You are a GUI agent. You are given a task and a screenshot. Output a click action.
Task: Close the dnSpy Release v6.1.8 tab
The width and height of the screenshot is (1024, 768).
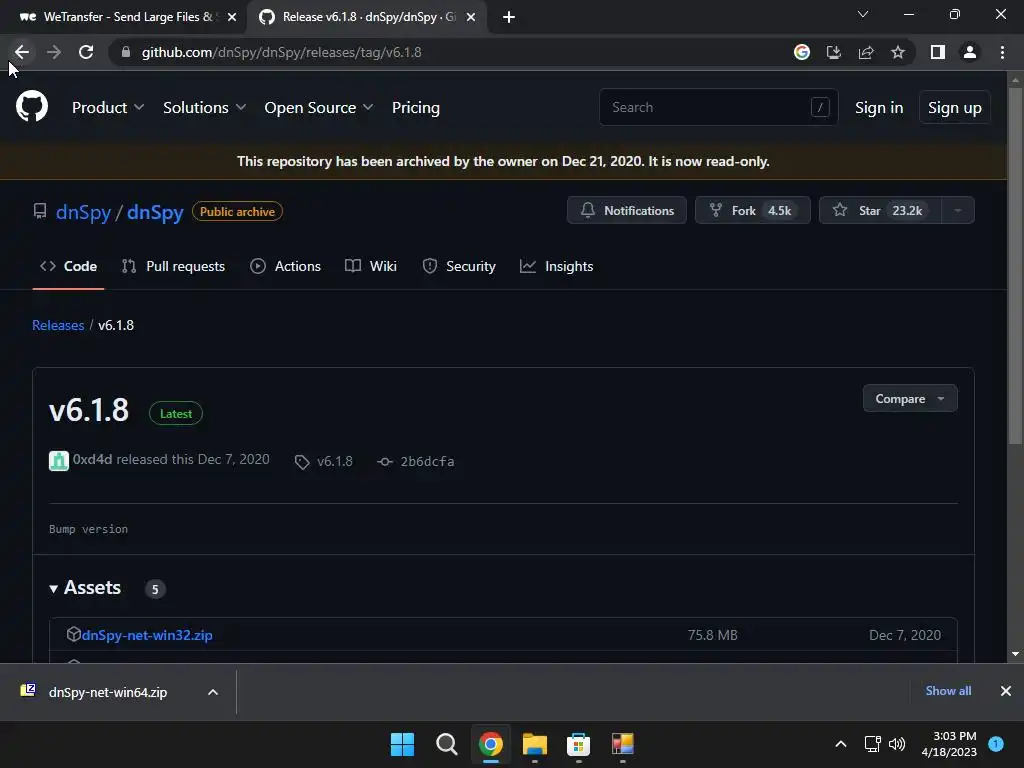(471, 17)
